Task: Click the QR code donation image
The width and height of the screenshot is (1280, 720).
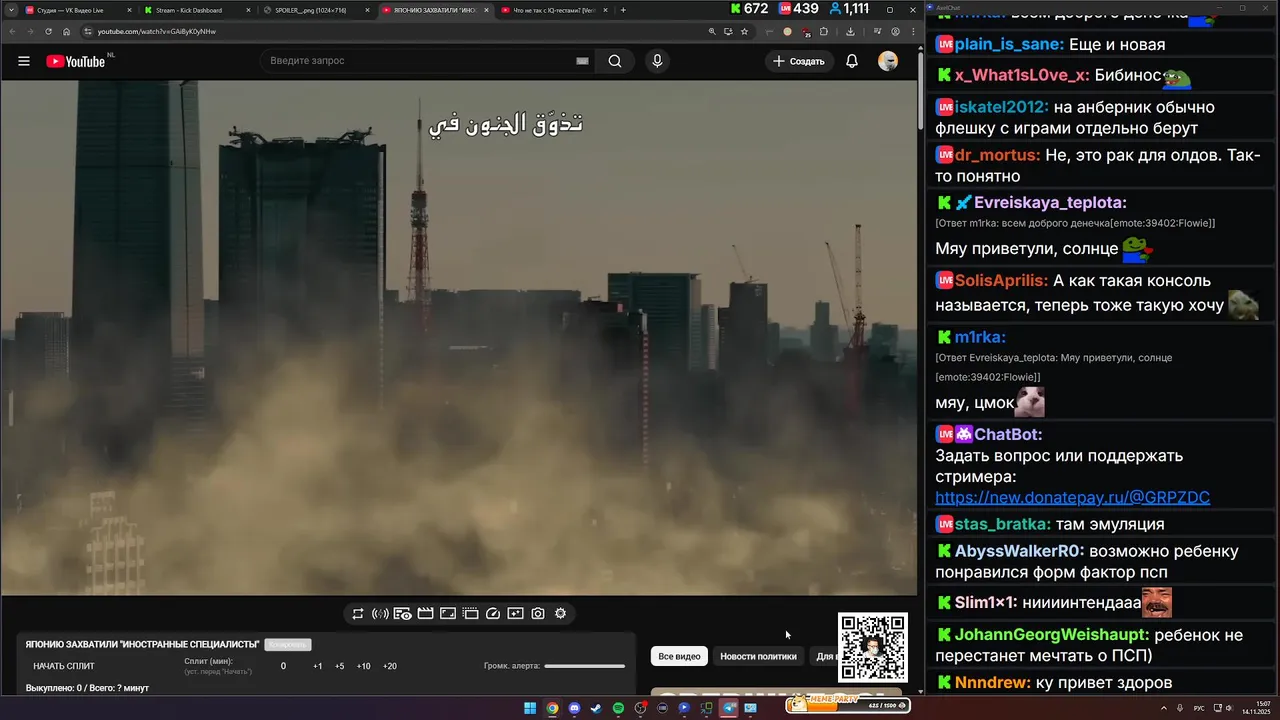Action: pyautogui.click(x=873, y=648)
